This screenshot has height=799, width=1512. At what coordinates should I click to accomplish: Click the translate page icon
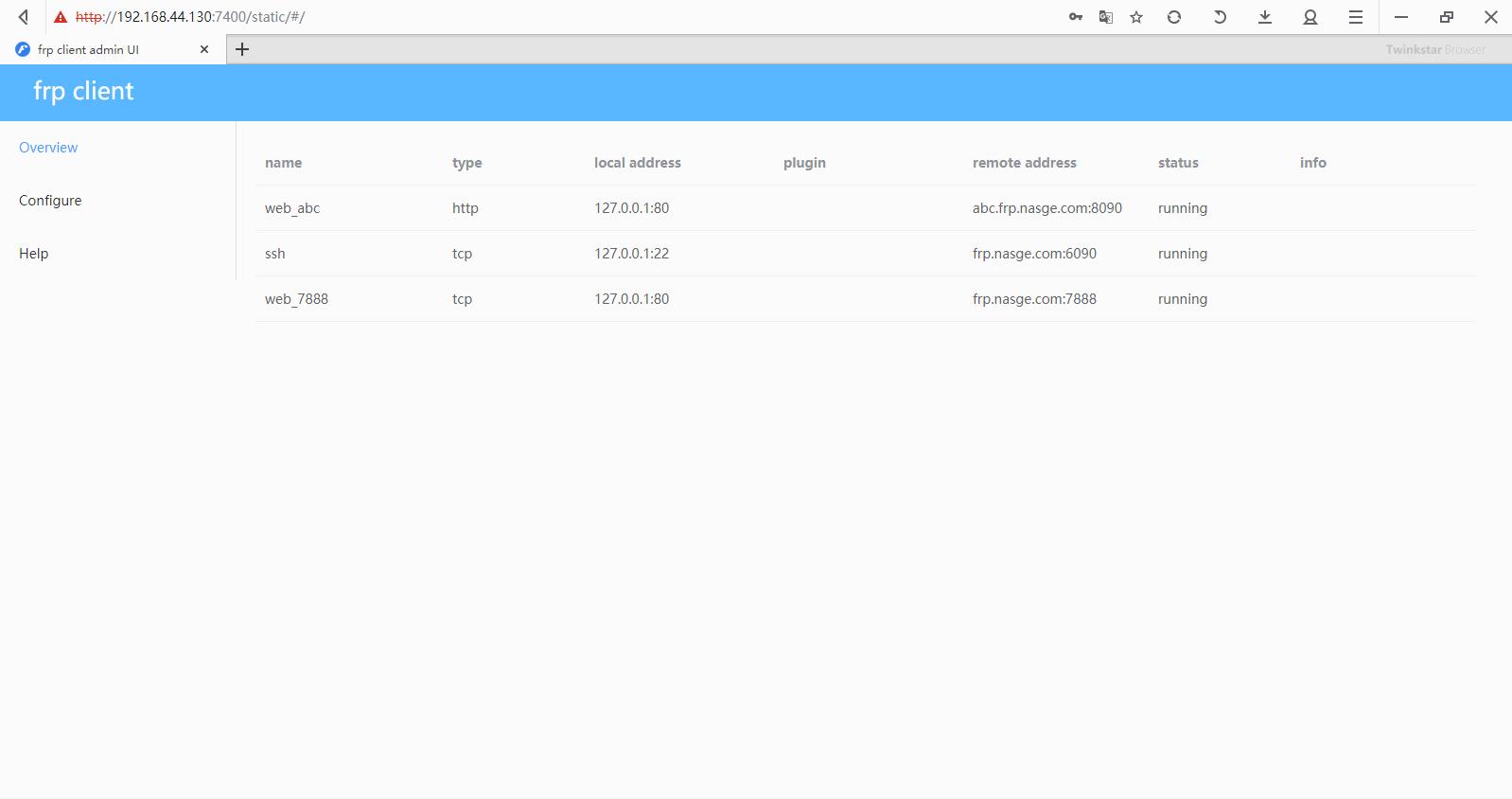pos(1106,17)
